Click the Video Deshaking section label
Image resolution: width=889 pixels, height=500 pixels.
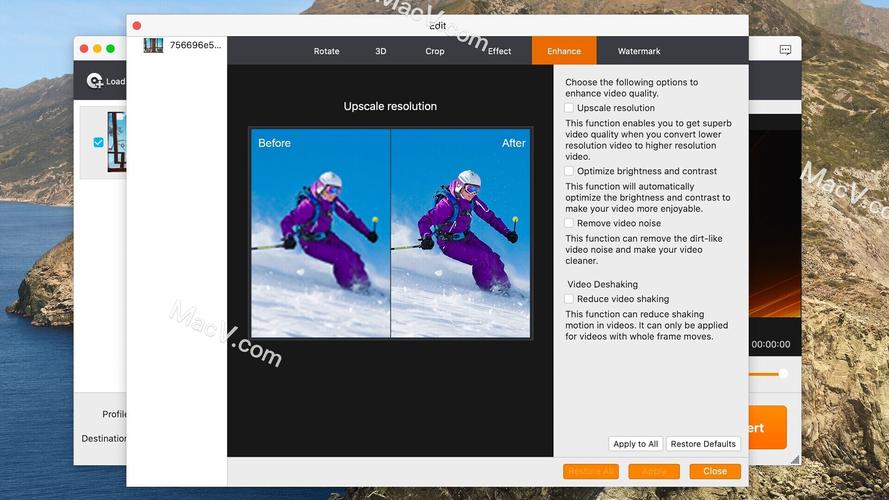pyautogui.click(x=602, y=284)
